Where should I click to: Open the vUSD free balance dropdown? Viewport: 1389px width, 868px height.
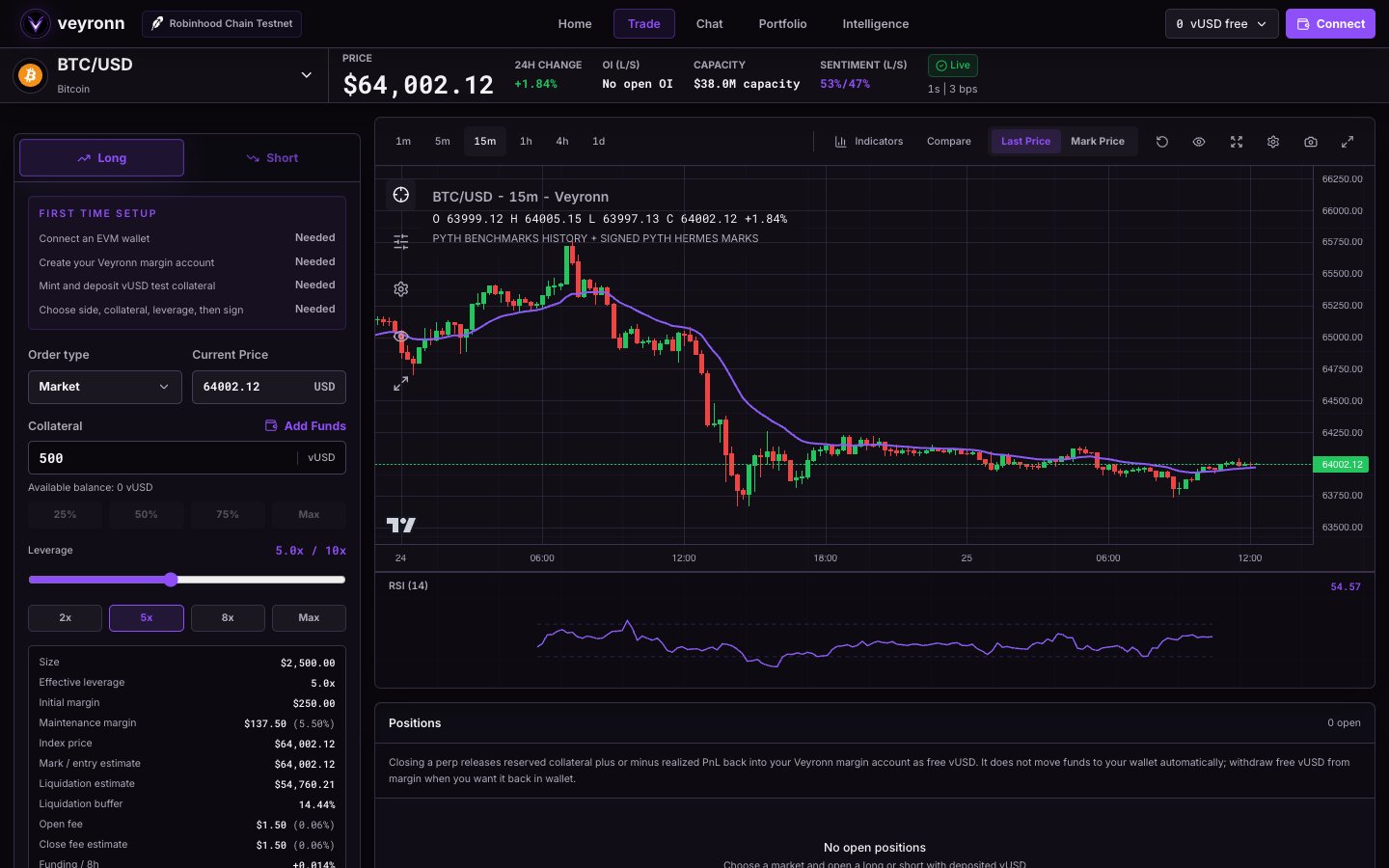1221,24
